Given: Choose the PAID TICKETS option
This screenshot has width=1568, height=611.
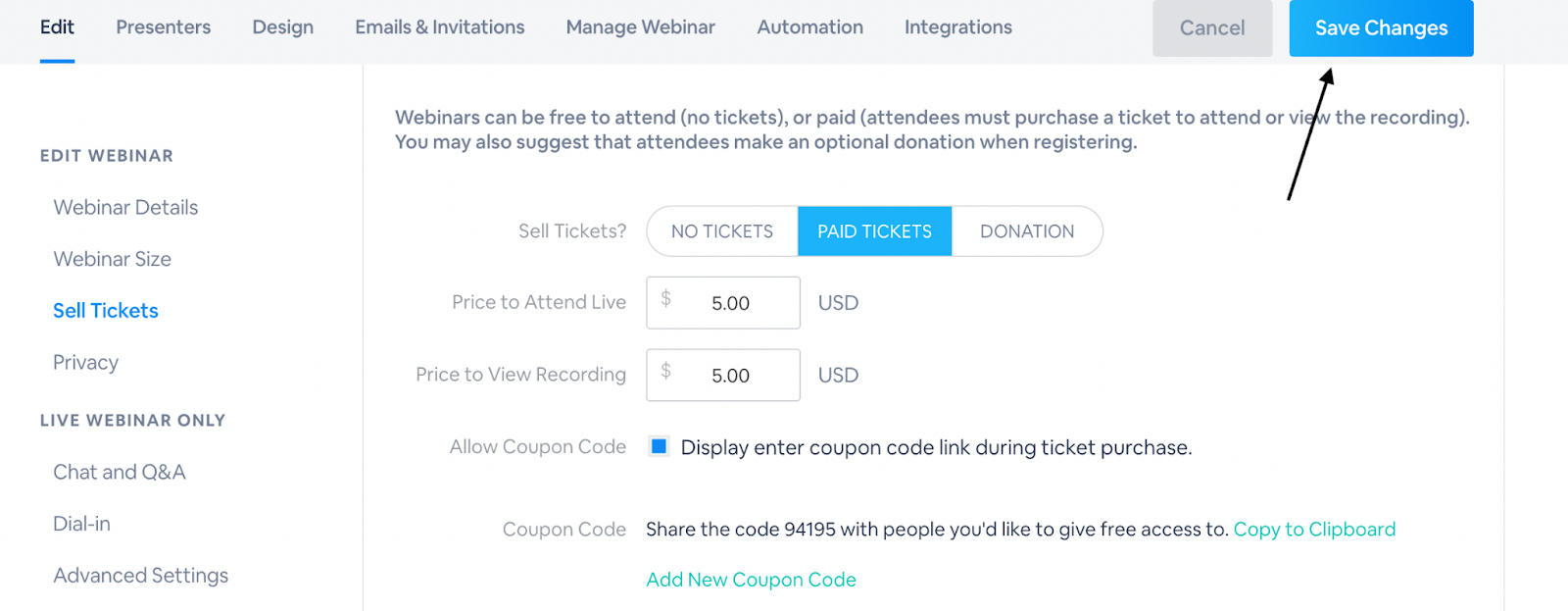Looking at the screenshot, I should click(874, 231).
